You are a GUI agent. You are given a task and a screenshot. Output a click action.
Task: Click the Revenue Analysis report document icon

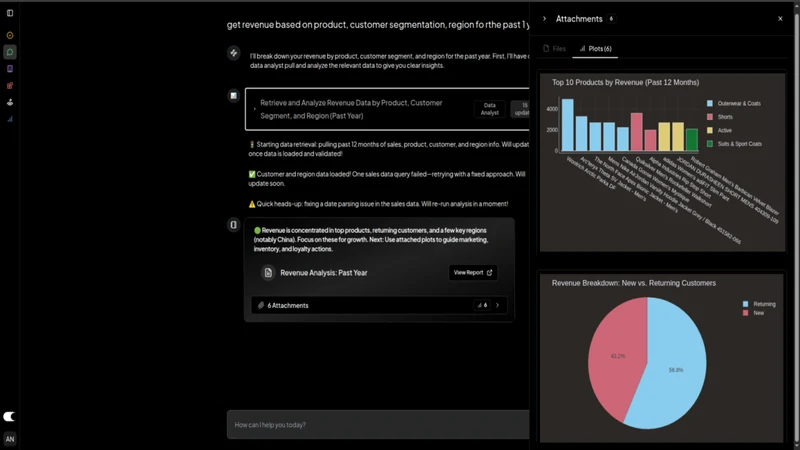point(268,272)
